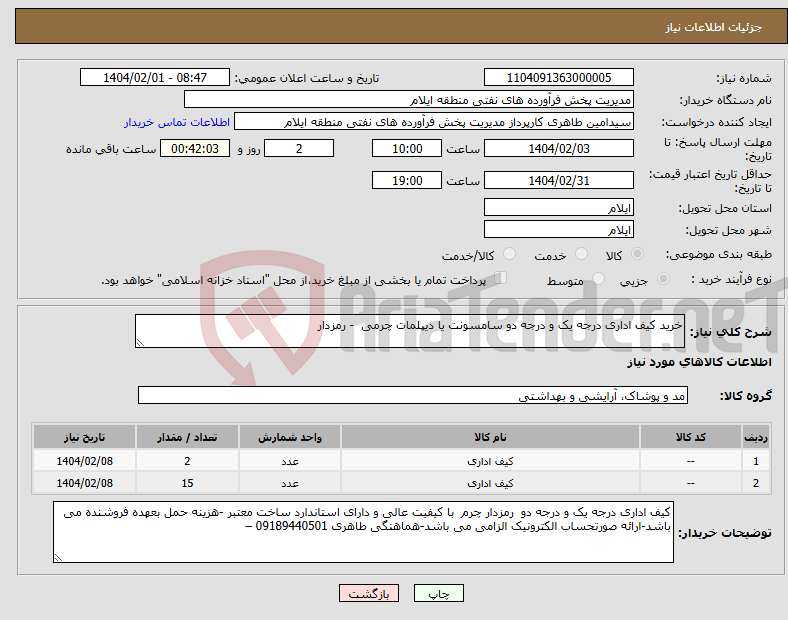Click the response deadline time 10:00

click(x=407, y=148)
